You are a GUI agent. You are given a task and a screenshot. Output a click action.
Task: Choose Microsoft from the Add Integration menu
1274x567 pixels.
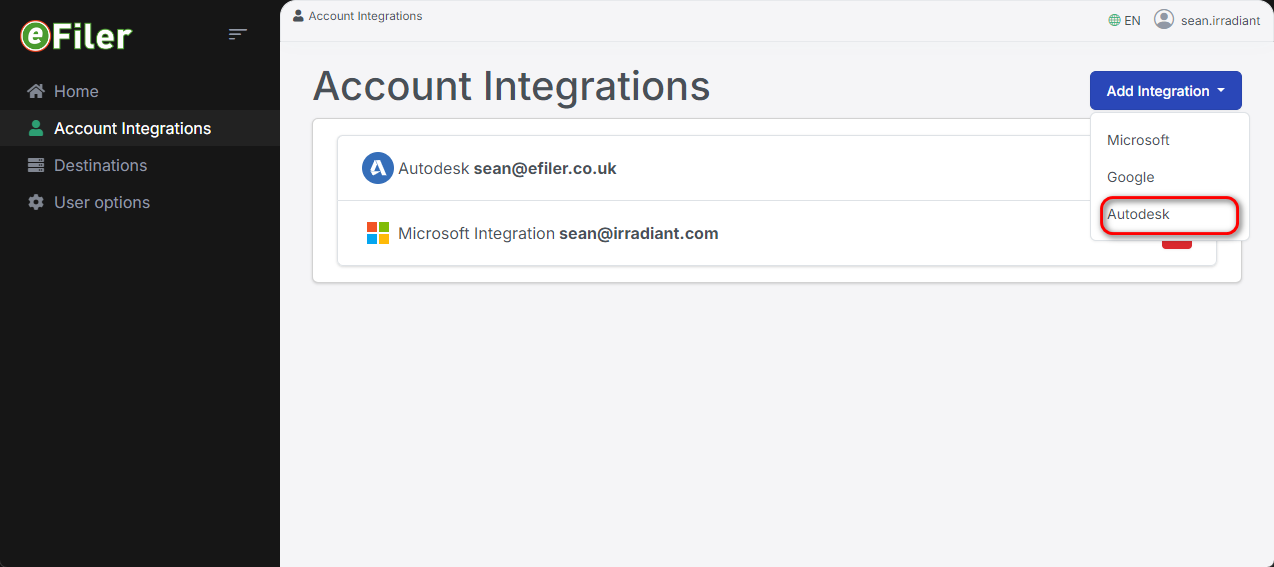(1138, 140)
